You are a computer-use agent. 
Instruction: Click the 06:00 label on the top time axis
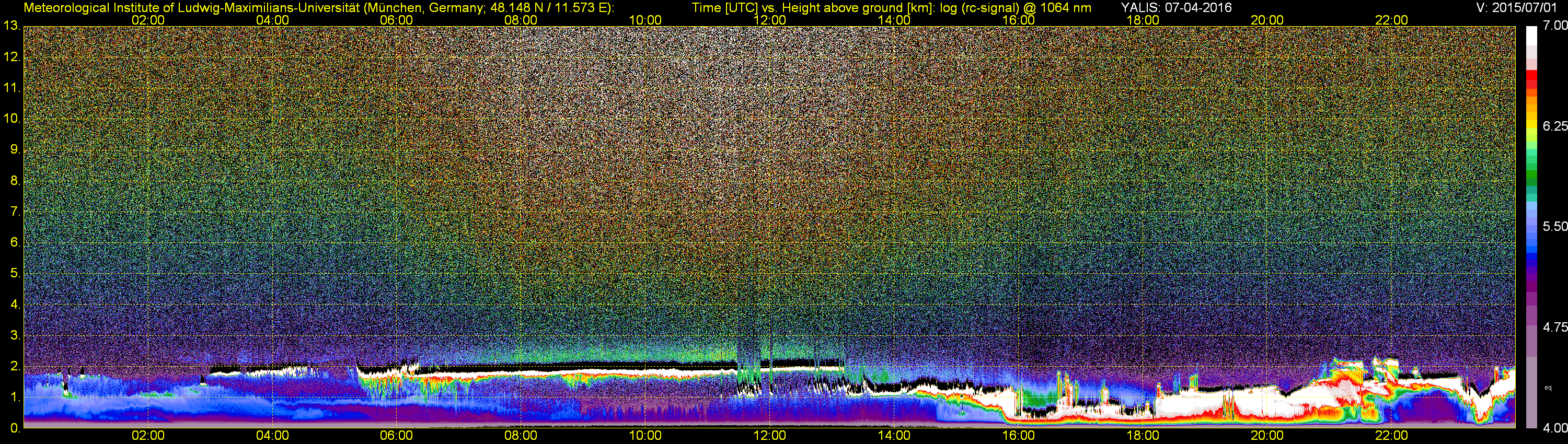tap(396, 20)
